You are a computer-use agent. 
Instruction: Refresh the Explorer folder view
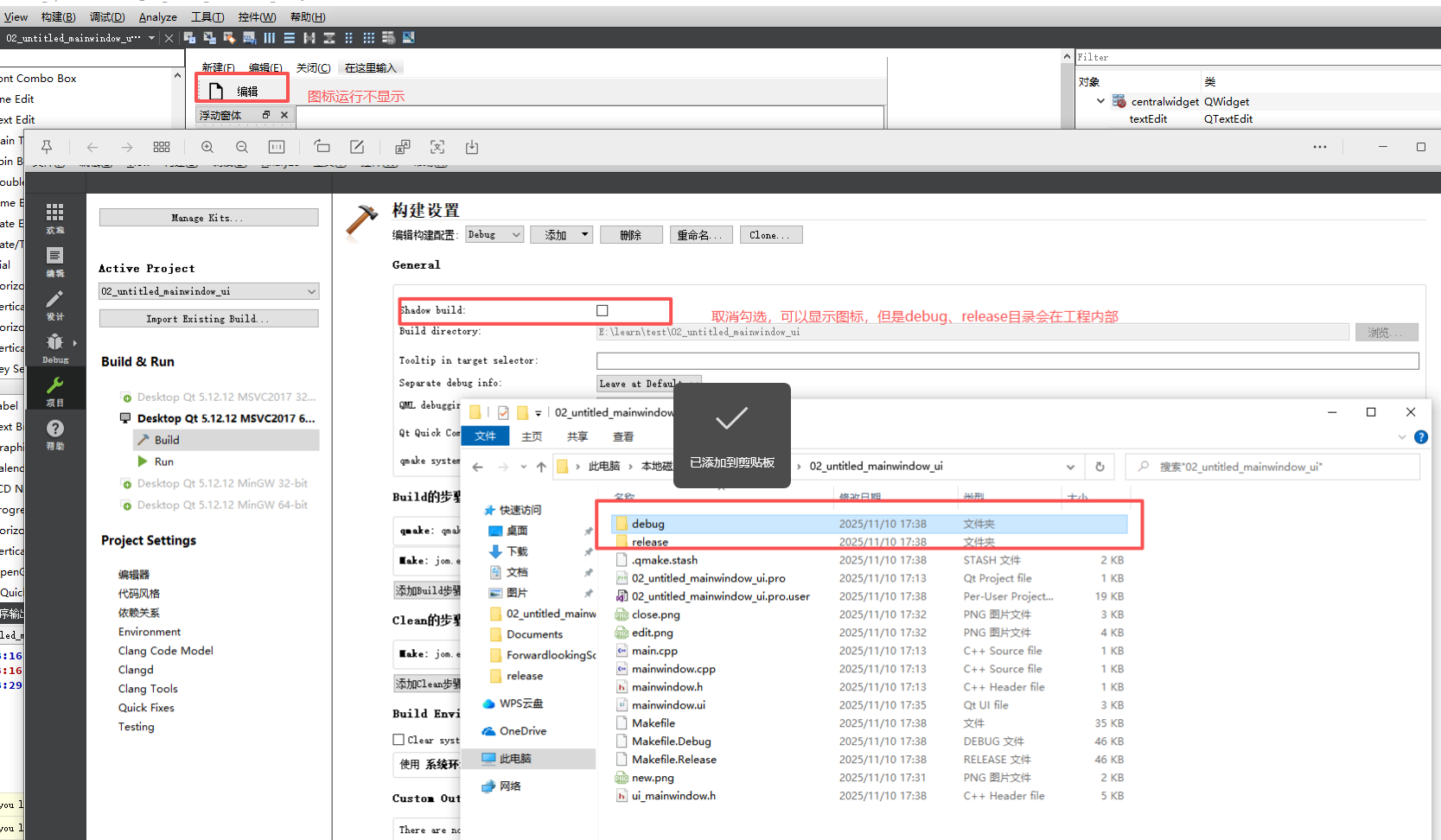pos(1100,467)
